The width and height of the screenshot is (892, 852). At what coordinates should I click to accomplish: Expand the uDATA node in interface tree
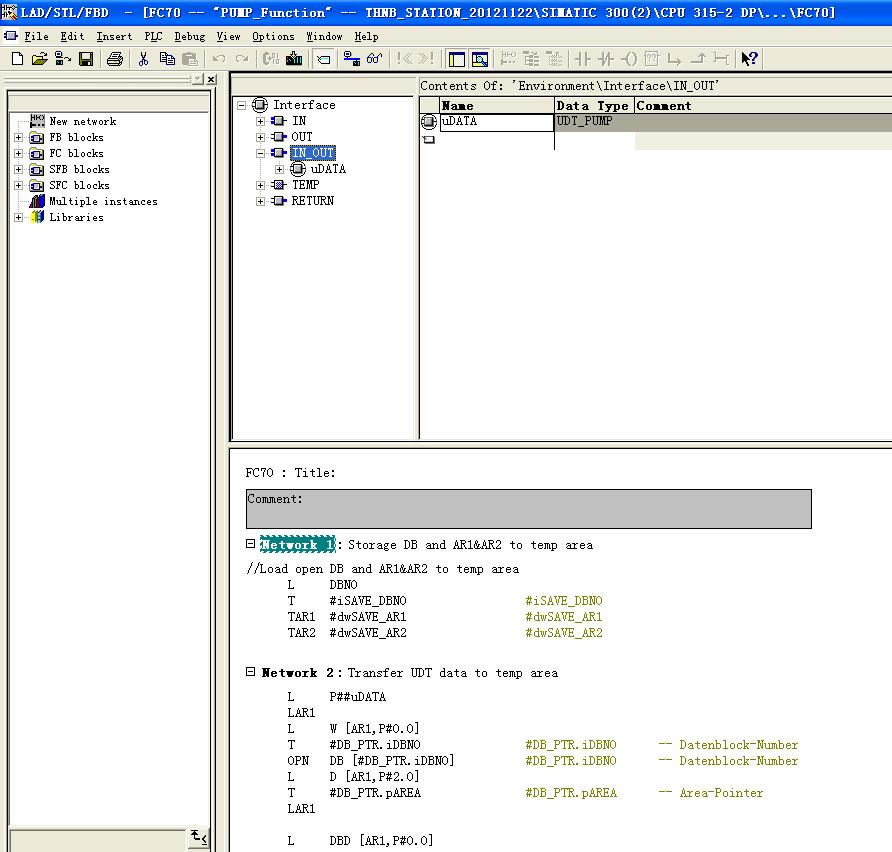point(279,169)
